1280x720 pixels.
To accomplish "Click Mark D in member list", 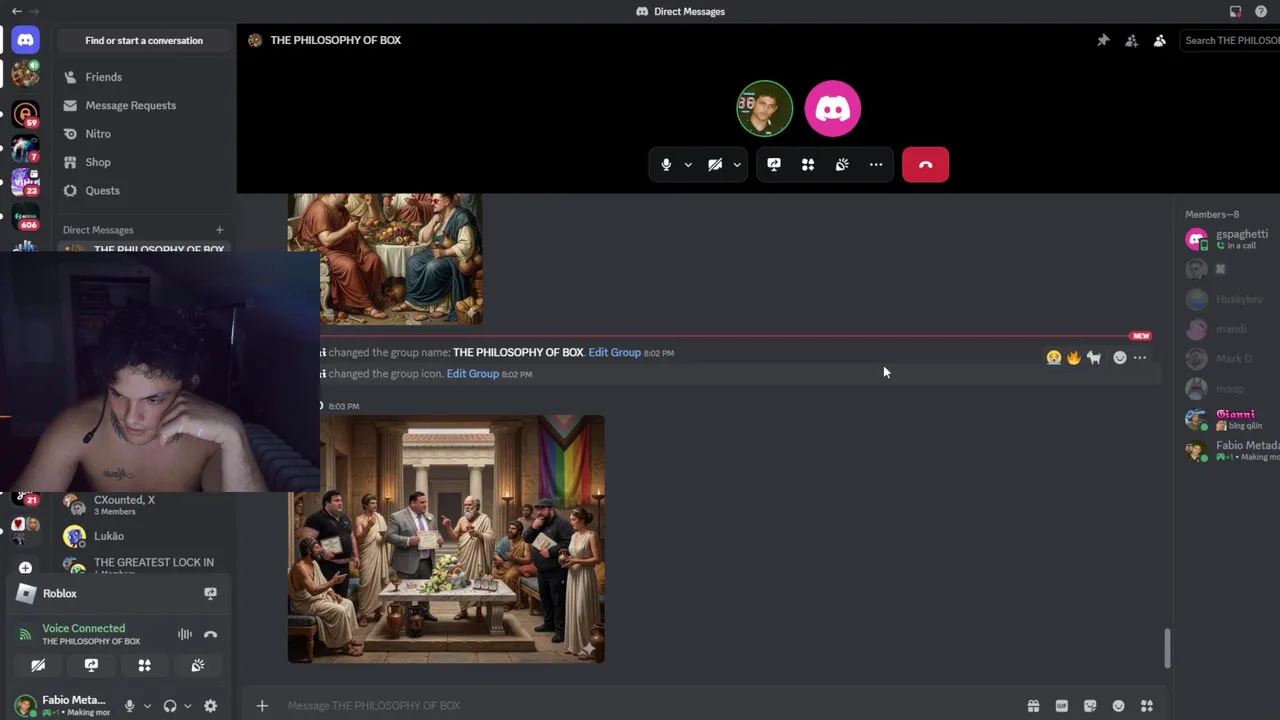I will pos(1231,359).
